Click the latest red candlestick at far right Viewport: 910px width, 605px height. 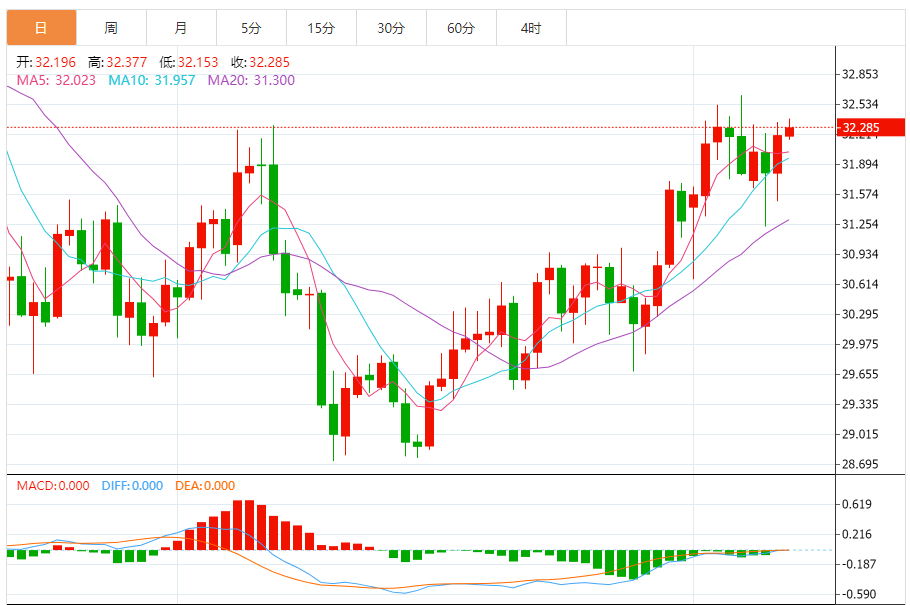click(789, 132)
